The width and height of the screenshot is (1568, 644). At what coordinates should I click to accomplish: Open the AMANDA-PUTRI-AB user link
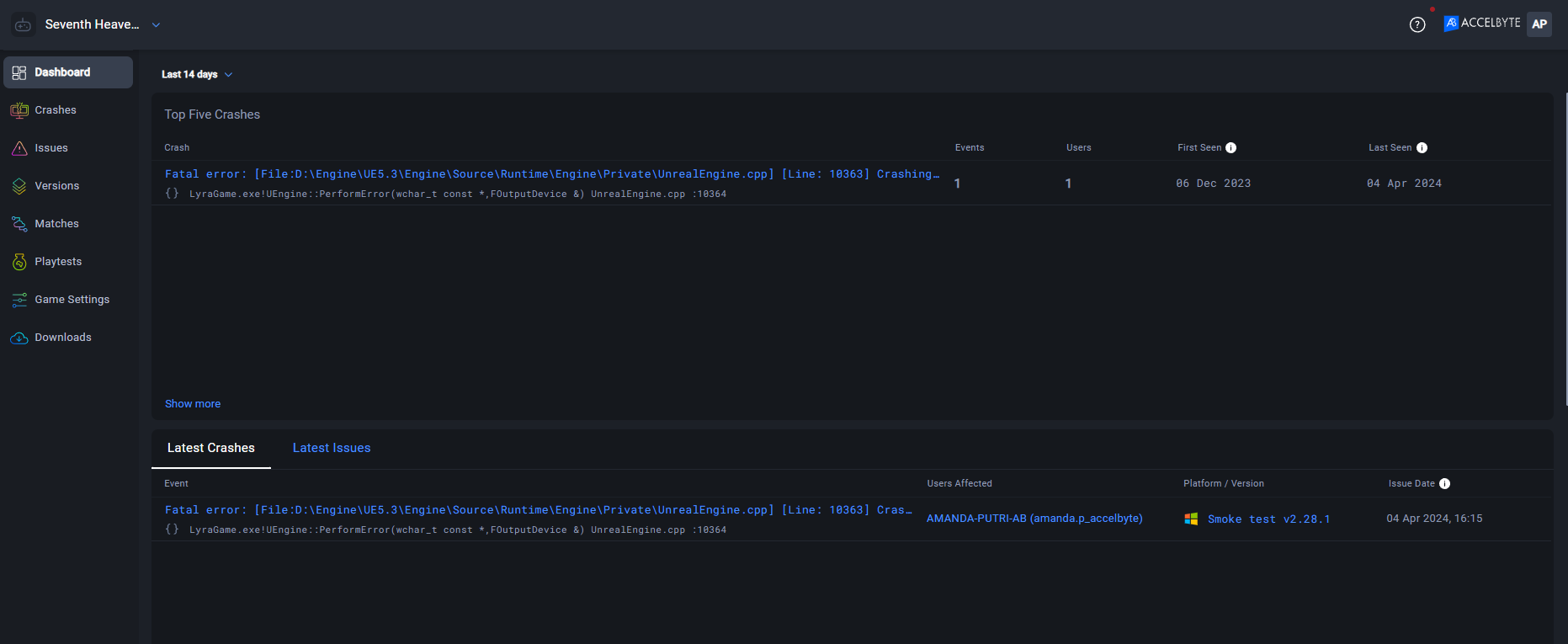(x=1034, y=519)
